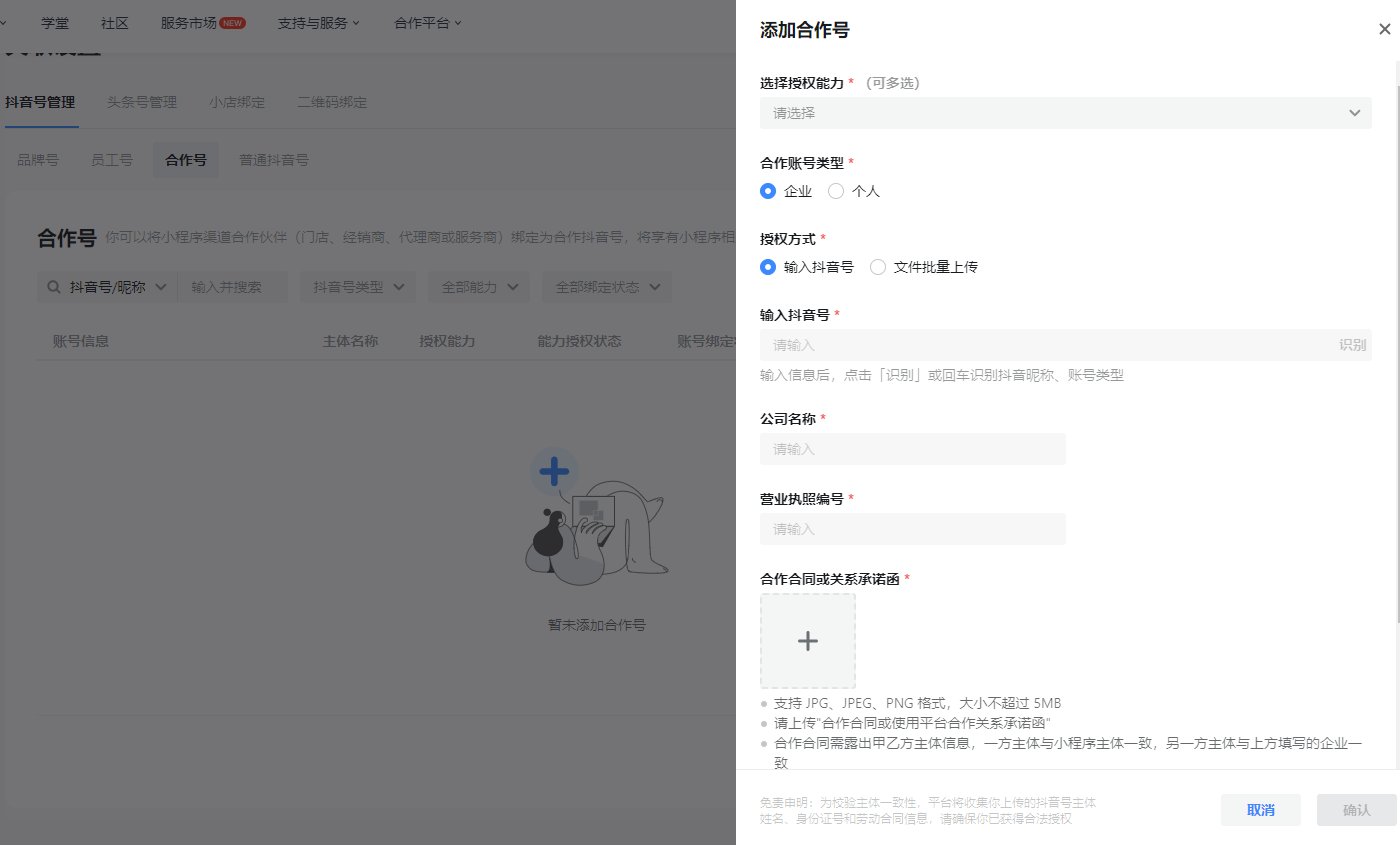The height and width of the screenshot is (845, 1400).
Task: Open the 全部绑定状态 dropdown
Action: 607,287
